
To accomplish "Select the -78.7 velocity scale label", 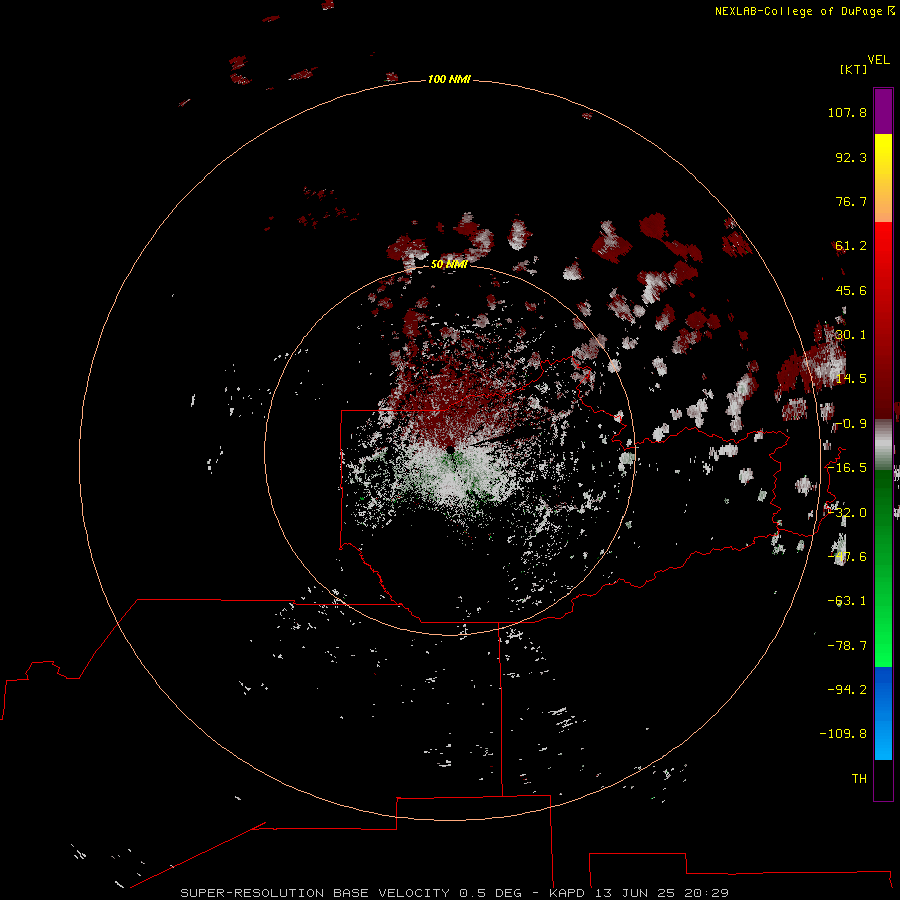I will (847, 646).
